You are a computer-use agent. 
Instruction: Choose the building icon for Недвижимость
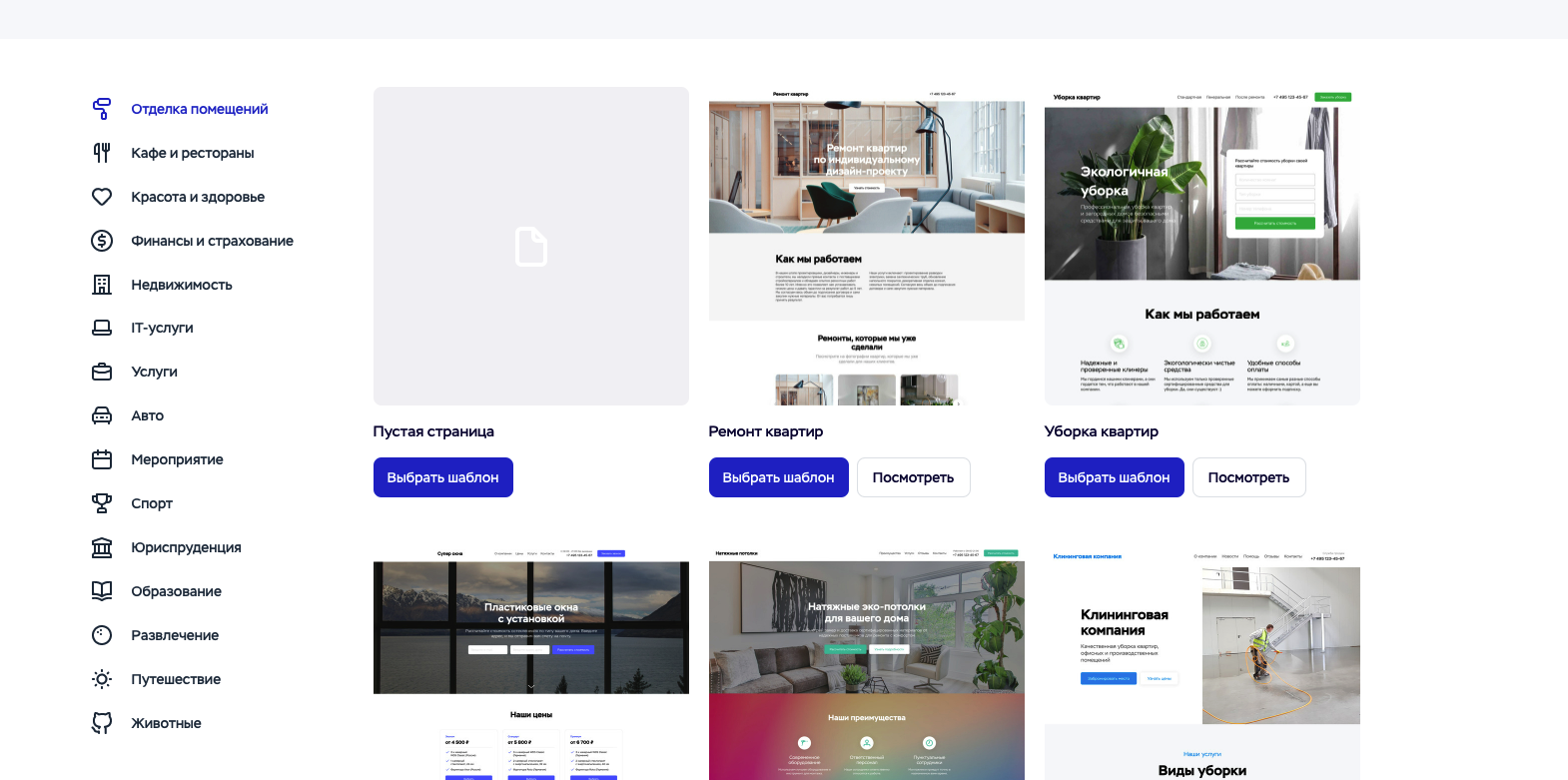(102, 285)
